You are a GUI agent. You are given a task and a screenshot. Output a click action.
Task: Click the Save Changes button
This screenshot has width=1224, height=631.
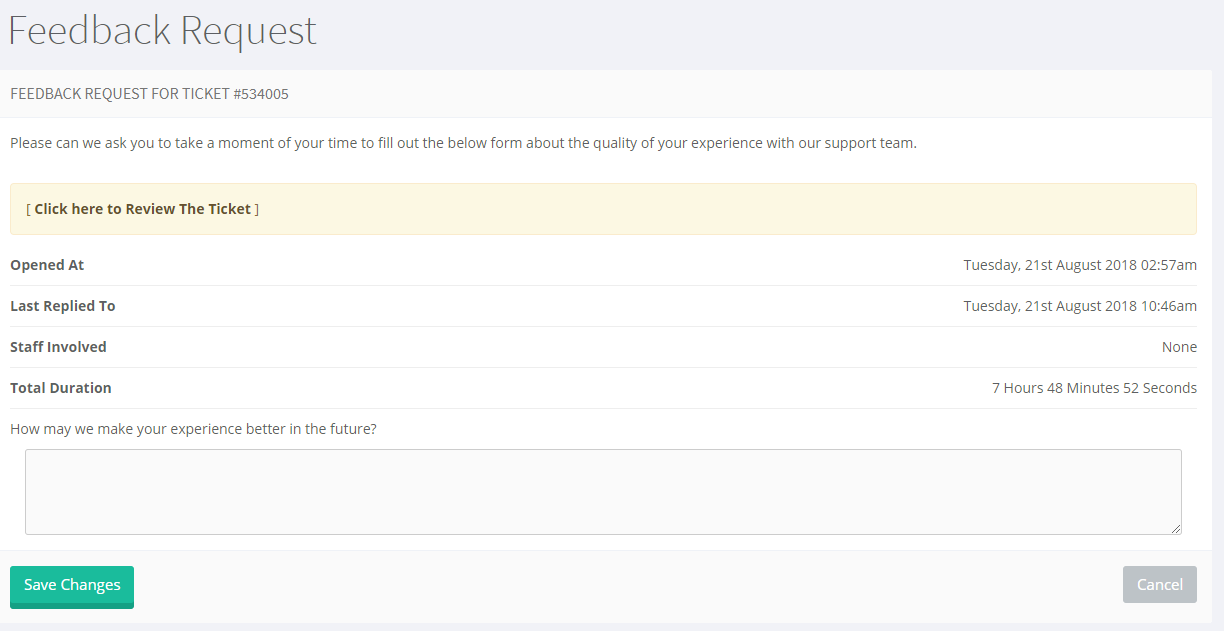click(72, 586)
